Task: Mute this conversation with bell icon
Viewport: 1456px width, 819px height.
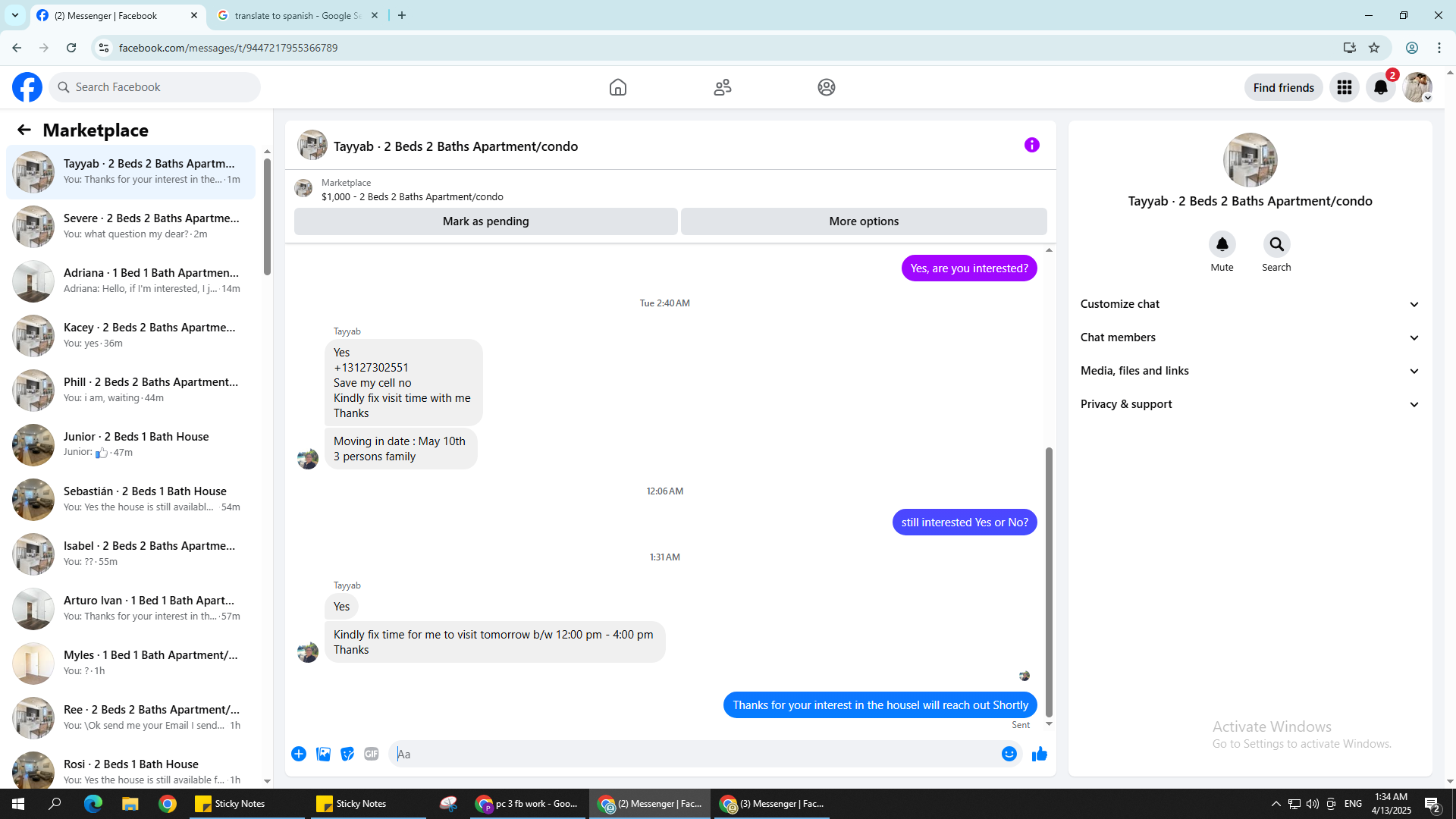Action: 1222,244
